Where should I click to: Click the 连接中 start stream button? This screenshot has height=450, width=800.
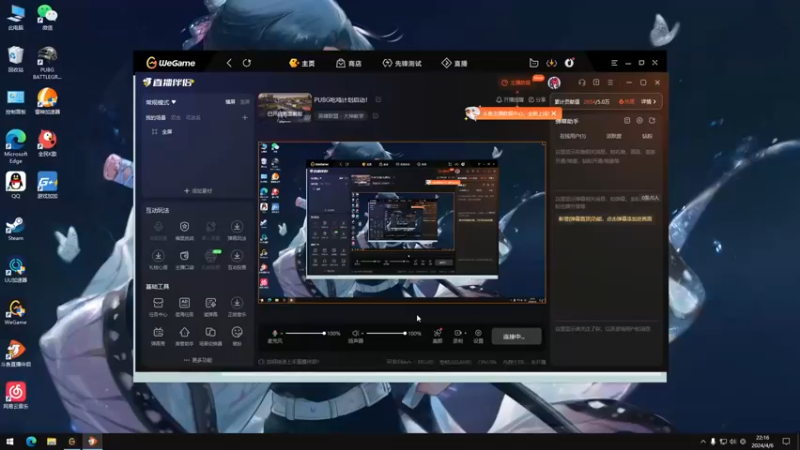coord(516,337)
